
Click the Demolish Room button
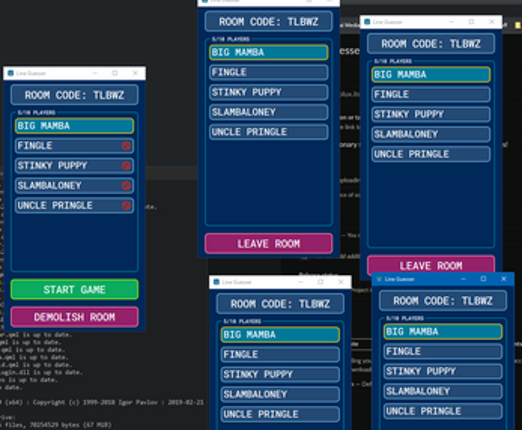click(x=74, y=317)
